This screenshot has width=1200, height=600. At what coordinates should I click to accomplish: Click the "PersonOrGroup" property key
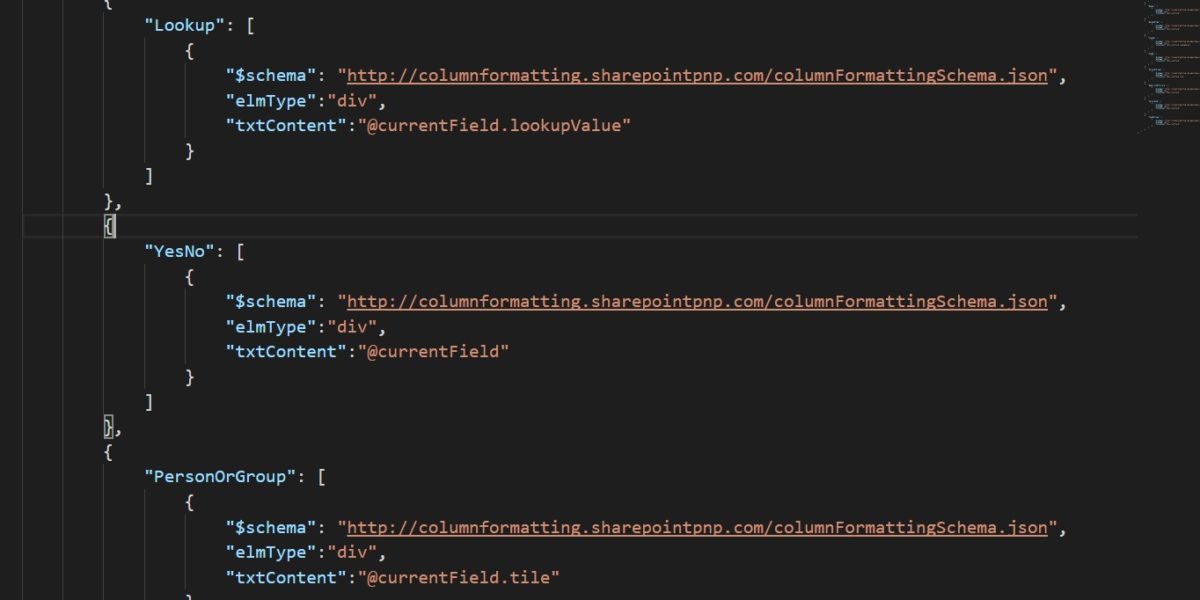pos(221,477)
